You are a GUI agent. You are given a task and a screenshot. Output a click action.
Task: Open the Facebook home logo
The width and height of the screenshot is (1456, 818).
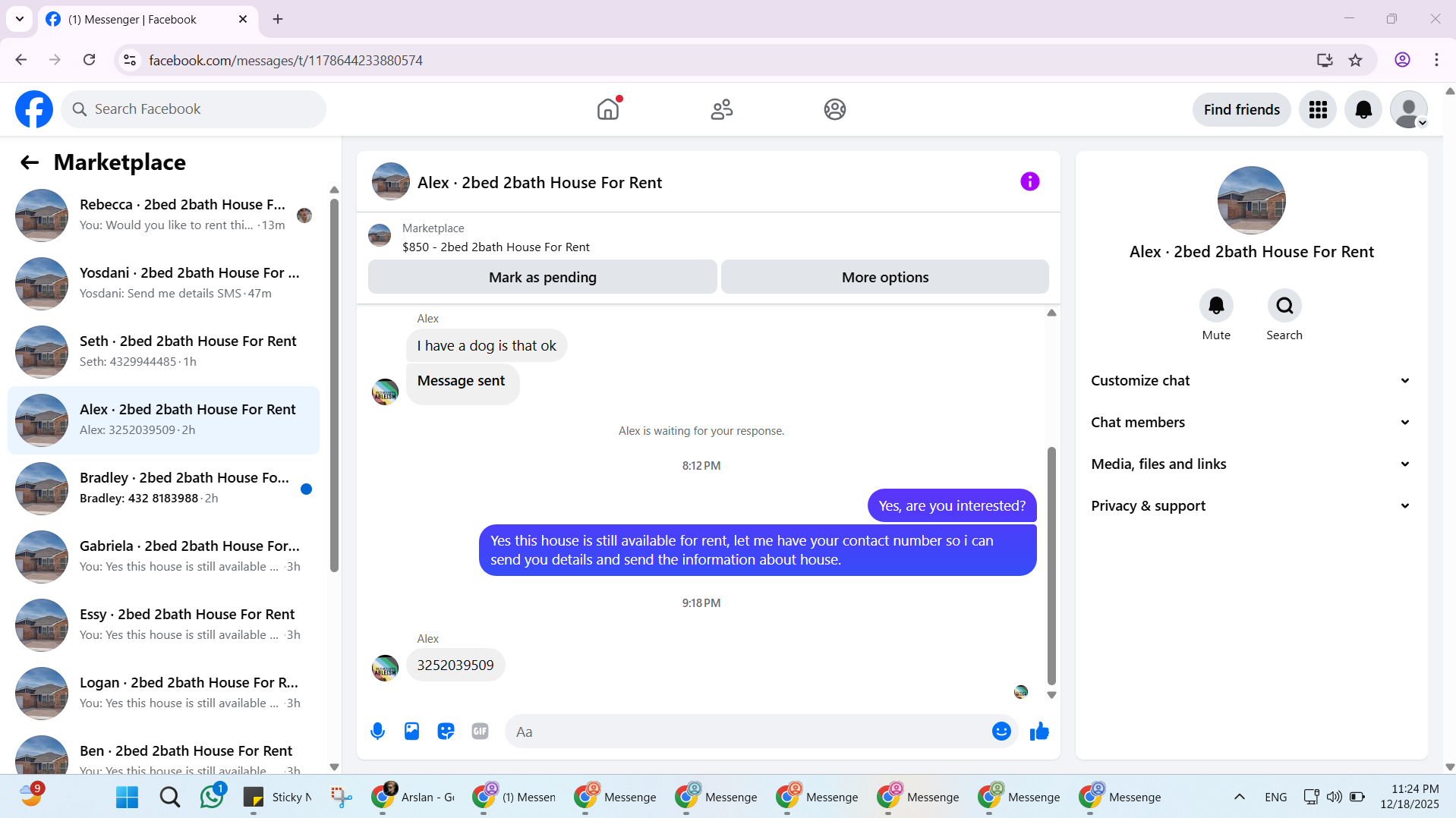(x=34, y=109)
